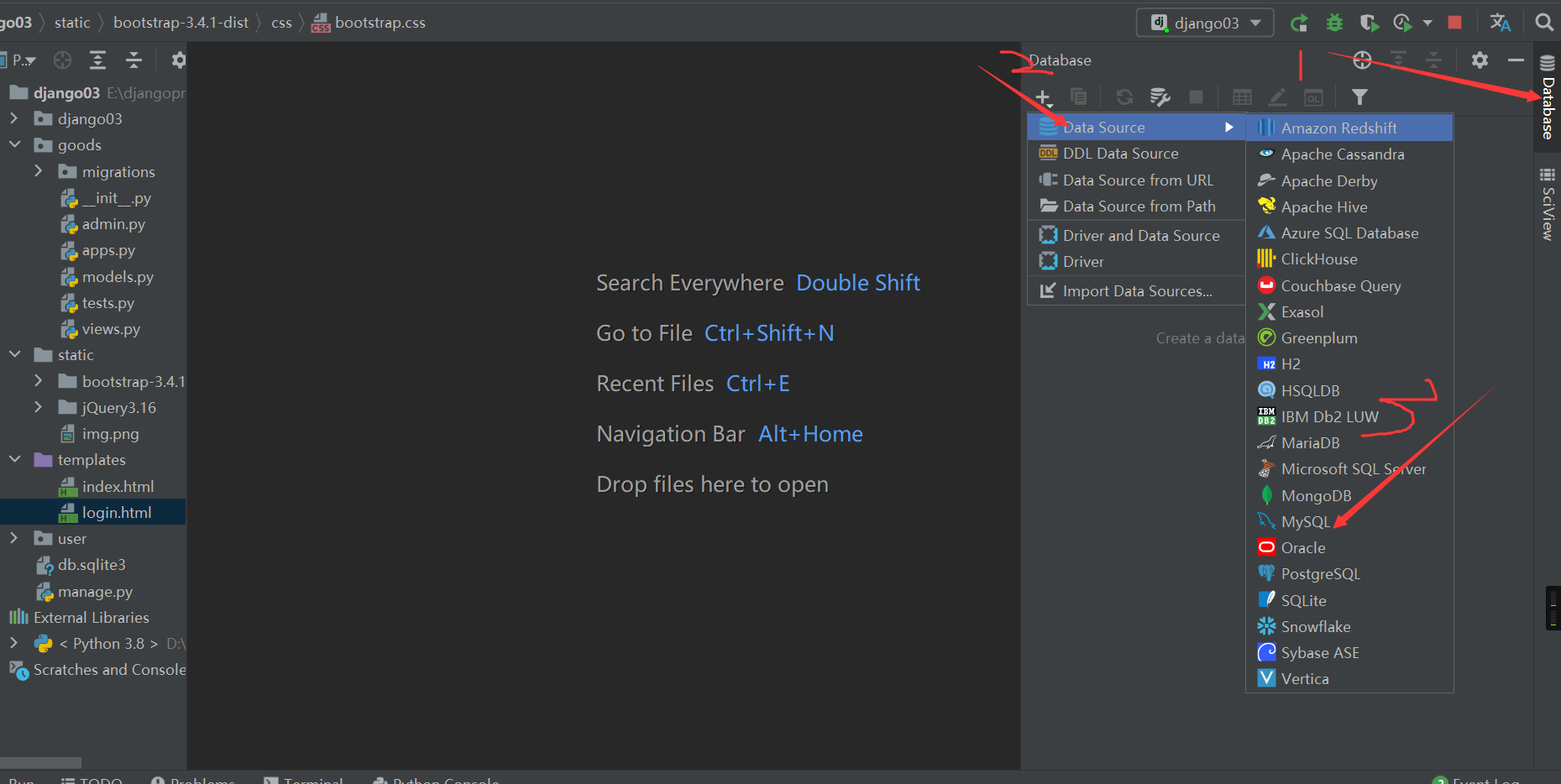The width and height of the screenshot is (1561, 784).
Task: Open the Database tool window tab
Action: coord(1548,98)
